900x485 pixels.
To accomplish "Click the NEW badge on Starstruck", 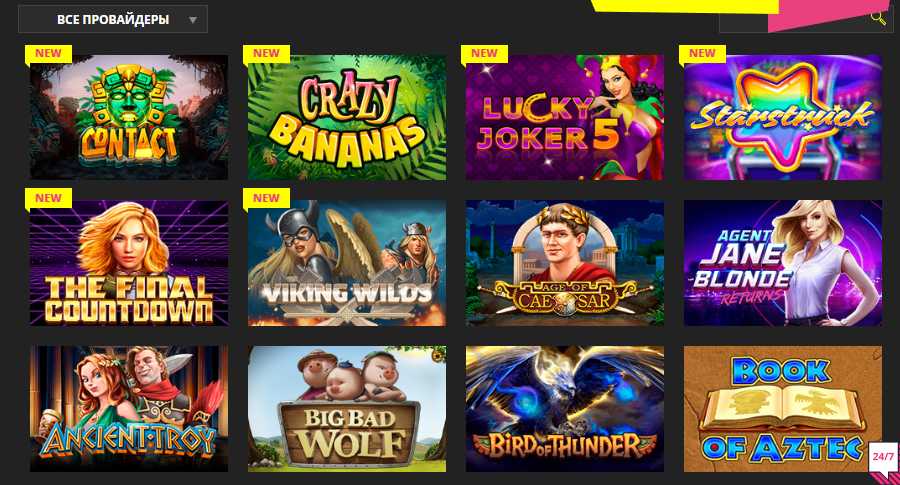I will click(703, 53).
